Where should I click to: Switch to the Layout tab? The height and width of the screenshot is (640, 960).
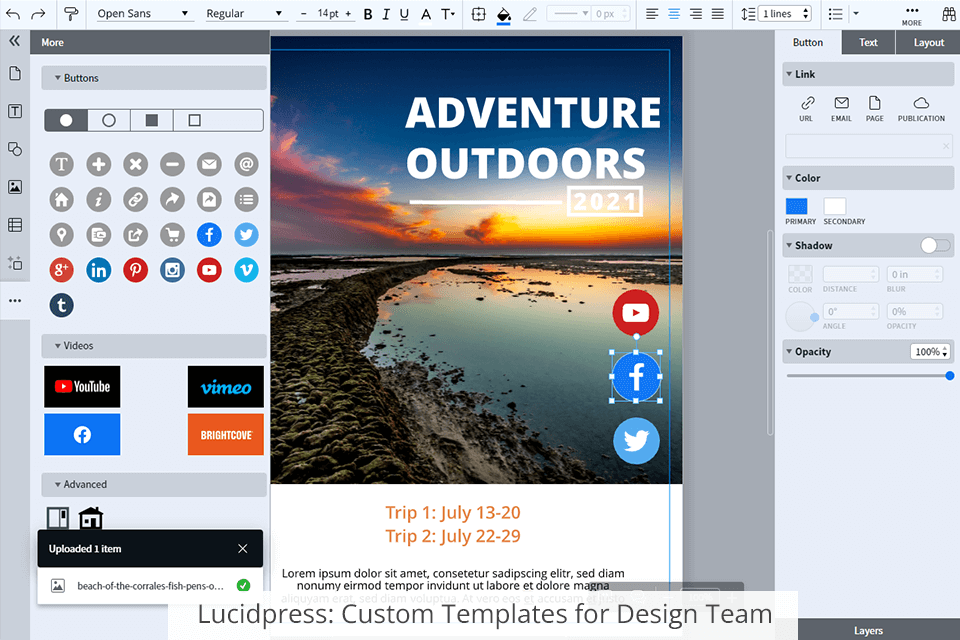(x=928, y=42)
